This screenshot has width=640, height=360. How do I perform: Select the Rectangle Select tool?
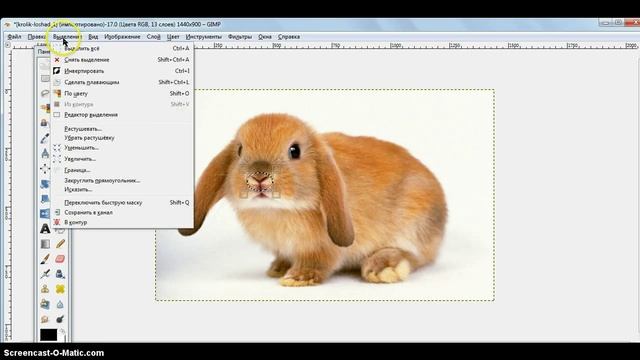click(x=45, y=78)
